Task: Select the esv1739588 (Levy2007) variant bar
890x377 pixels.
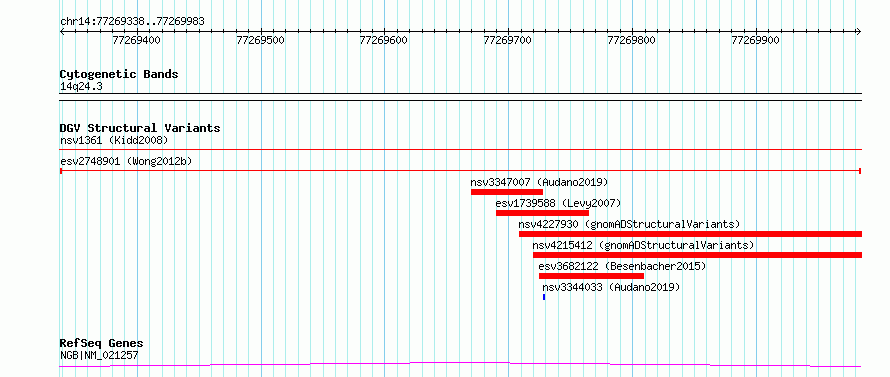Action: click(x=542, y=213)
